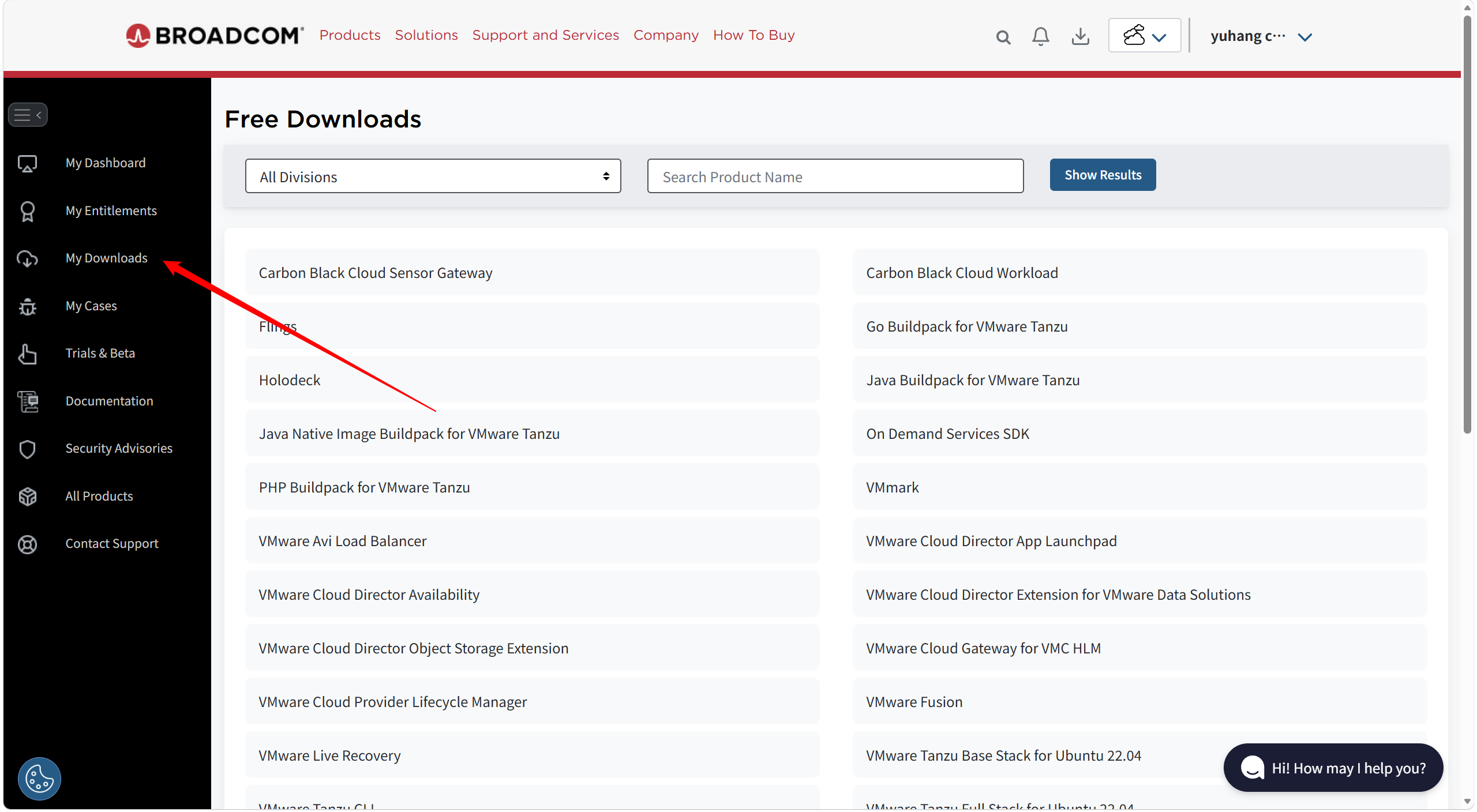Open the All Divisions dropdown
The width and height of the screenshot is (1477, 812).
433,176
